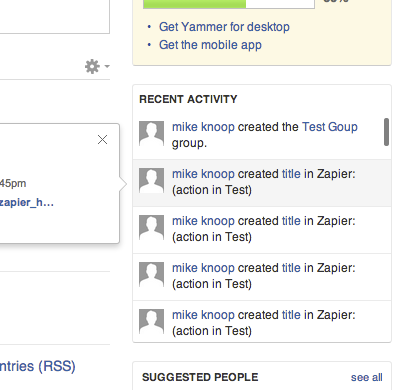
Task: Open the zapier_h... file link in popup
Action: (27, 202)
